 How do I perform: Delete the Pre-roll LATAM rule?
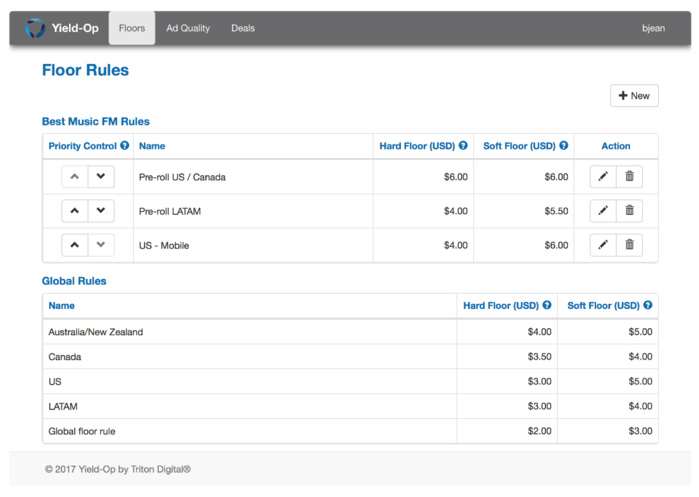629,211
